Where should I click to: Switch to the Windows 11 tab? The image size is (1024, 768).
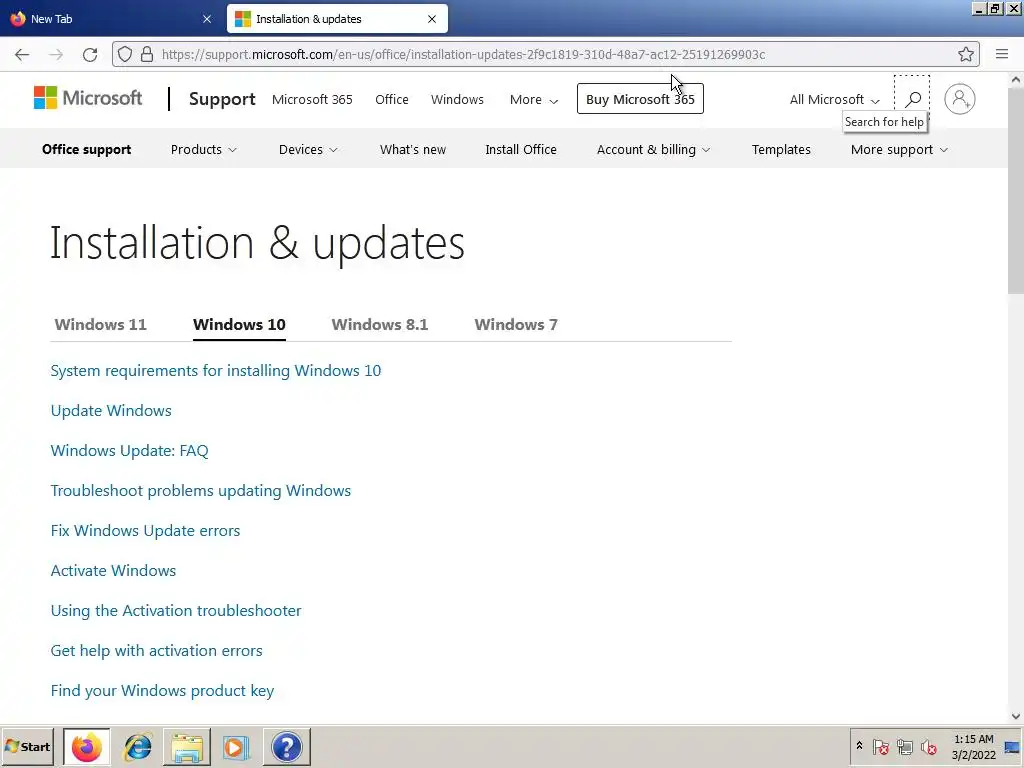[101, 325]
